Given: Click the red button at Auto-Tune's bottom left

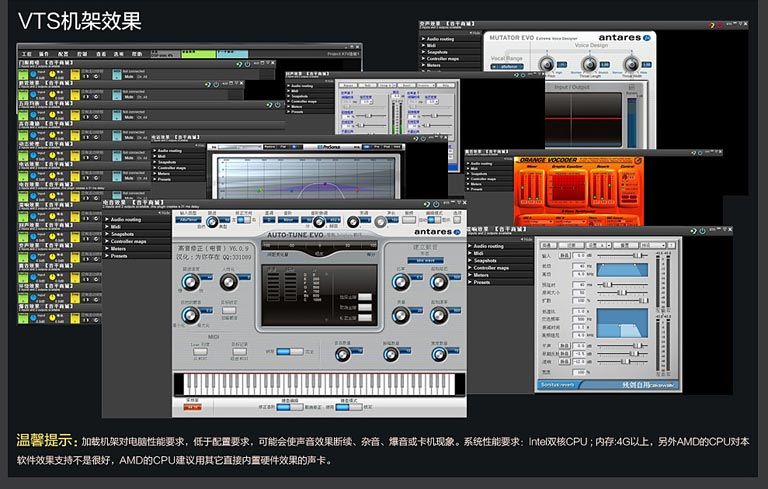Looking at the screenshot, I should point(192,407).
